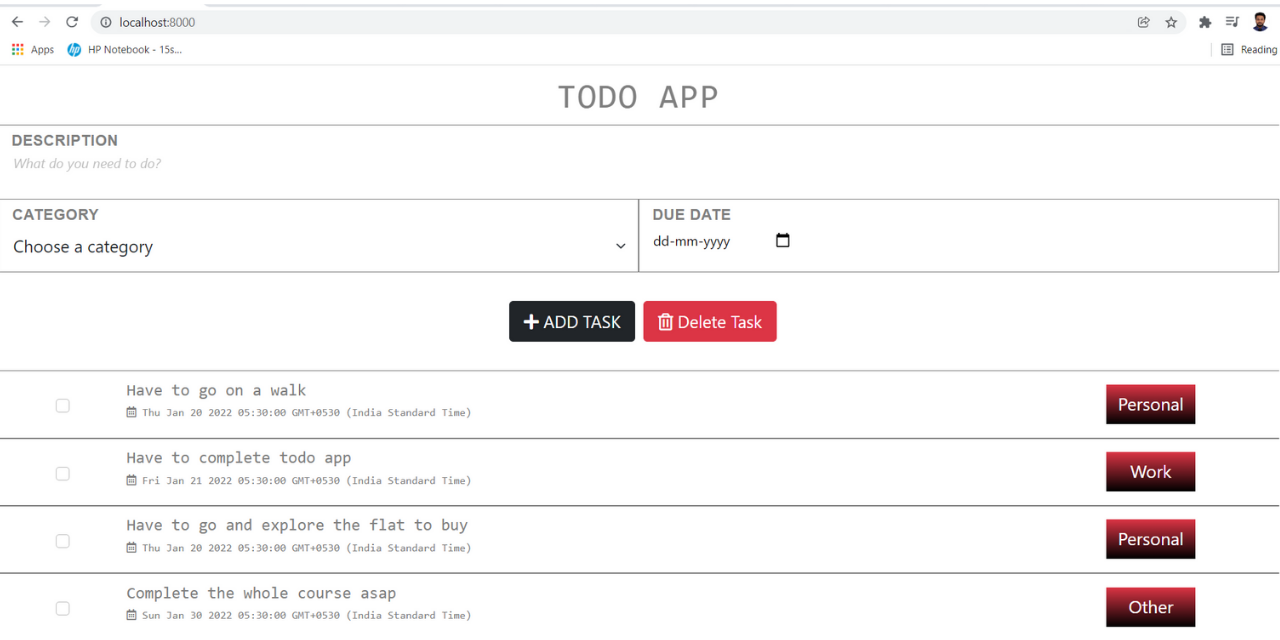The height and width of the screenshot is (640, 1280).
Task: Click the calendar icon beside the walk task date
Action: tap(131, 412)
